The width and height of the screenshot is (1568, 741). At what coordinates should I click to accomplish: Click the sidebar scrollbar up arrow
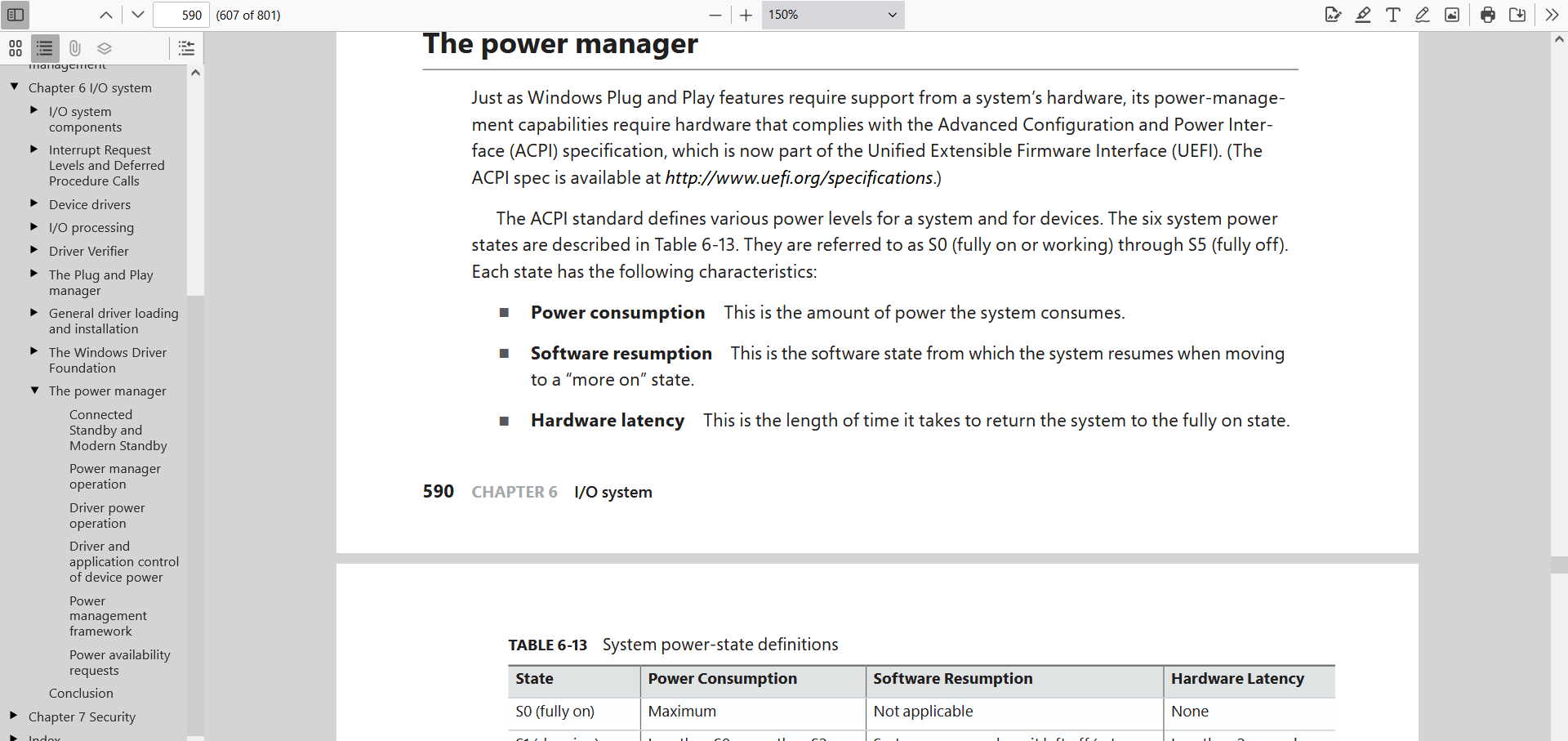[195, 73]
